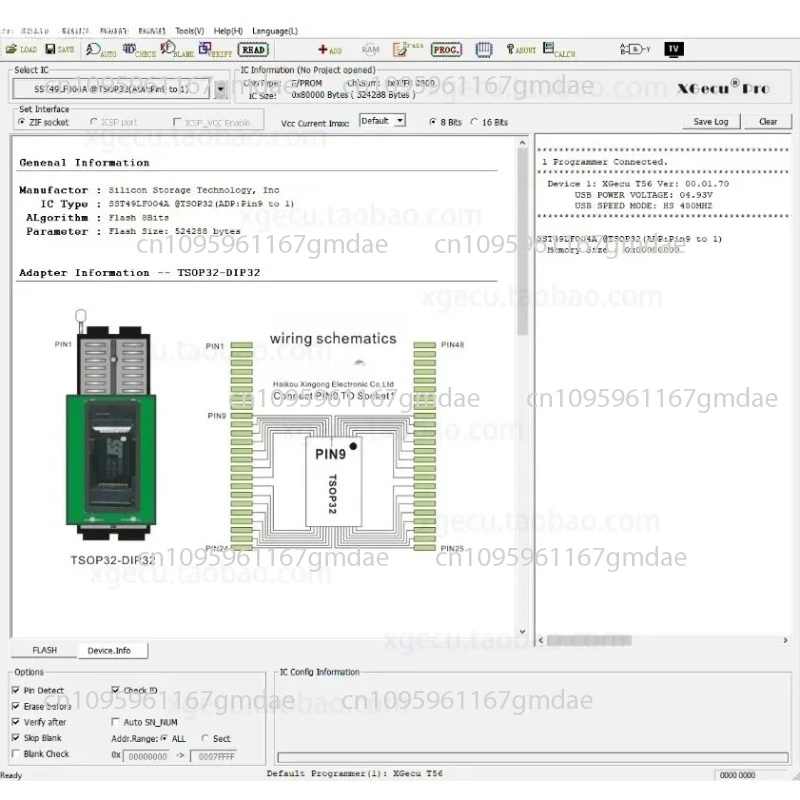This screenshot has width=800, height=800.
Task: Click the XGecu Pro logo
Action: coord(723,88)
